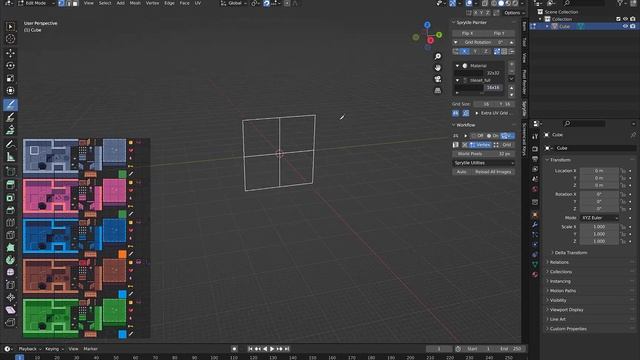
Task: Click the play animation button
Action: pyautogui.click(x=272, y=349)
